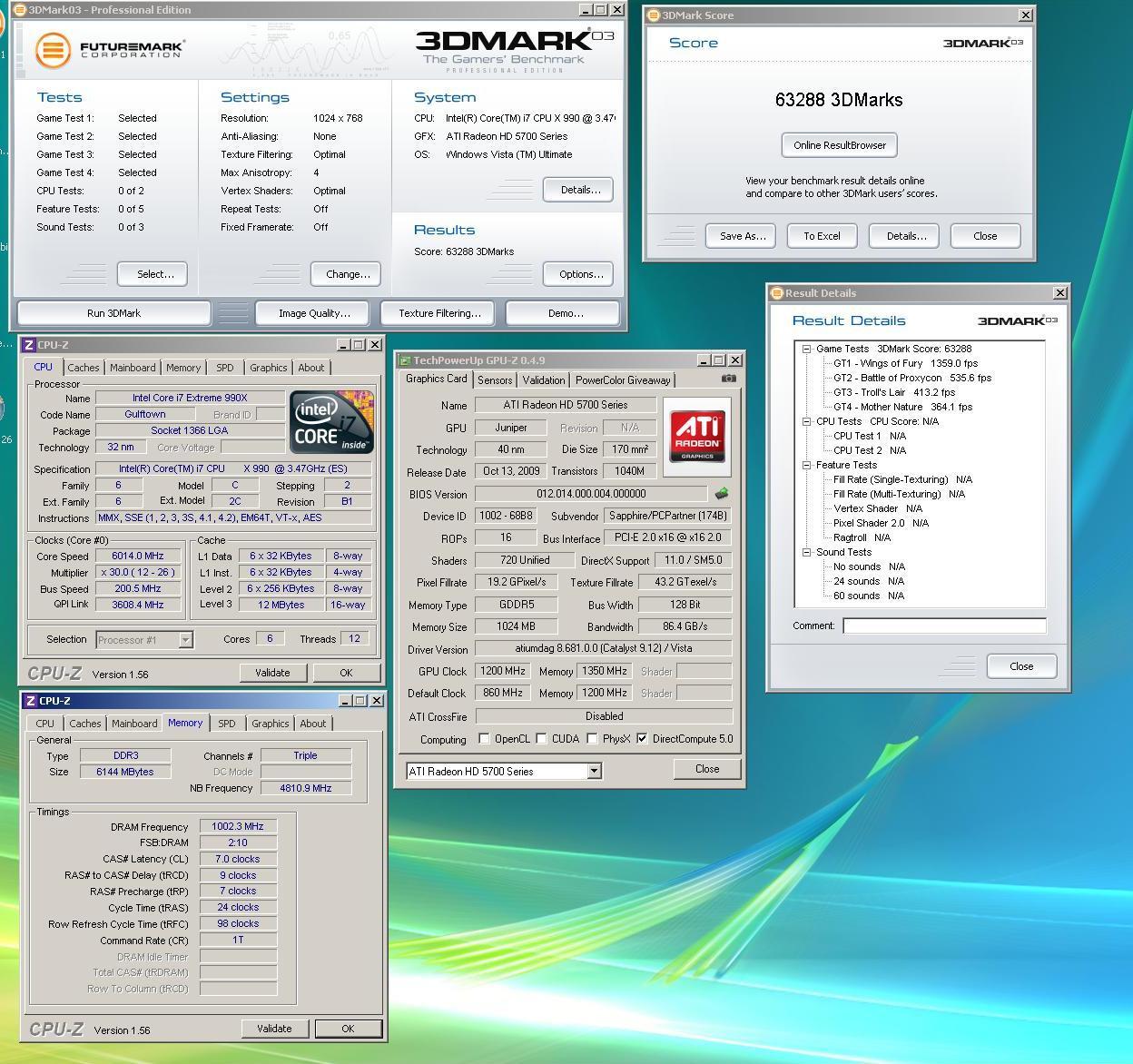This screenshot has width=1133, height=1064.
Task: Open Mainboard tab in top CPU-Z window
Action: point(133,368)
